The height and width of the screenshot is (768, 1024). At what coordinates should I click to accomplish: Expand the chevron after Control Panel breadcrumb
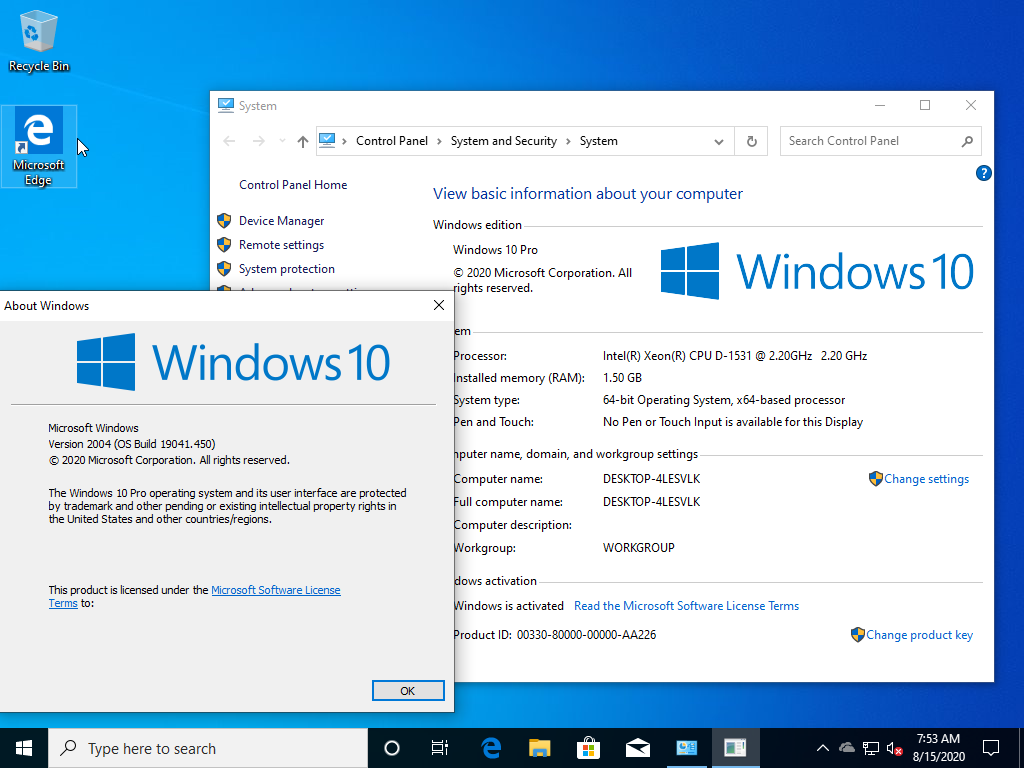(439, 141)
